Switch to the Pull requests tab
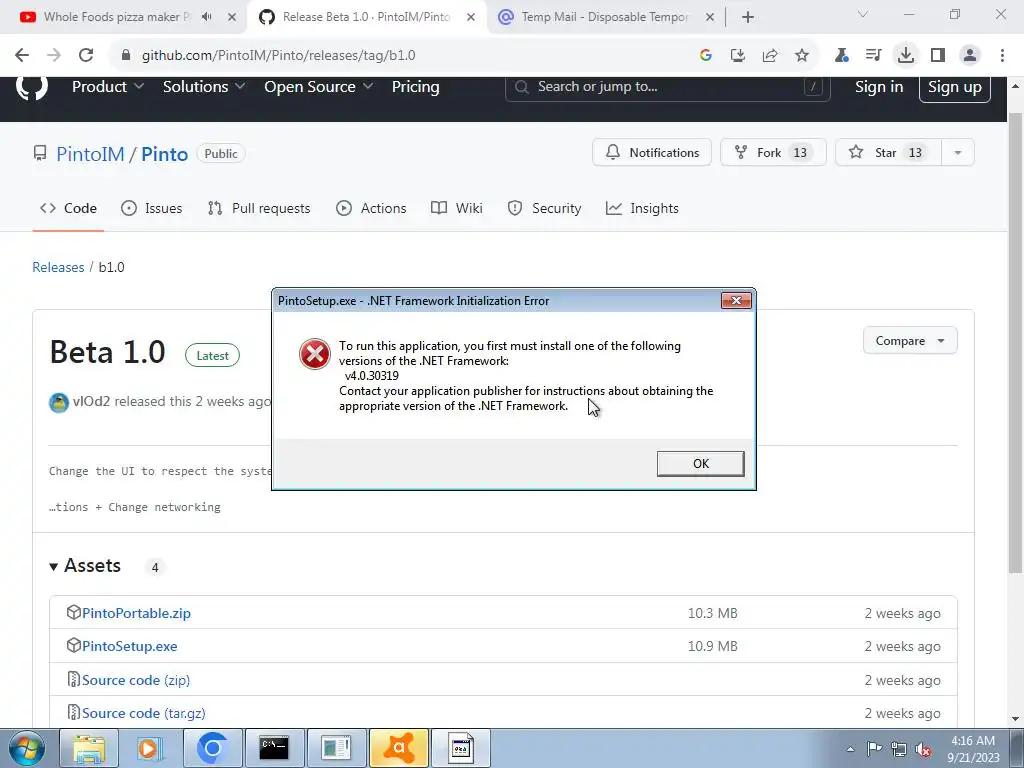 tap(259, 208)
